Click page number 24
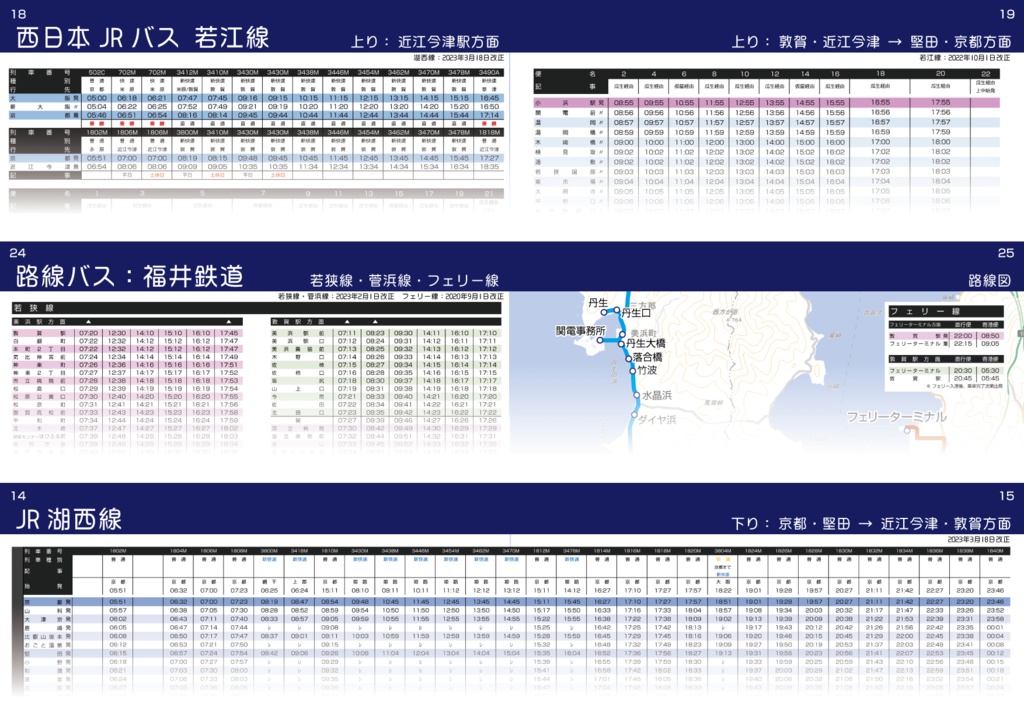The width and height of the screenshot is (1024, 724). pos(18,253)
